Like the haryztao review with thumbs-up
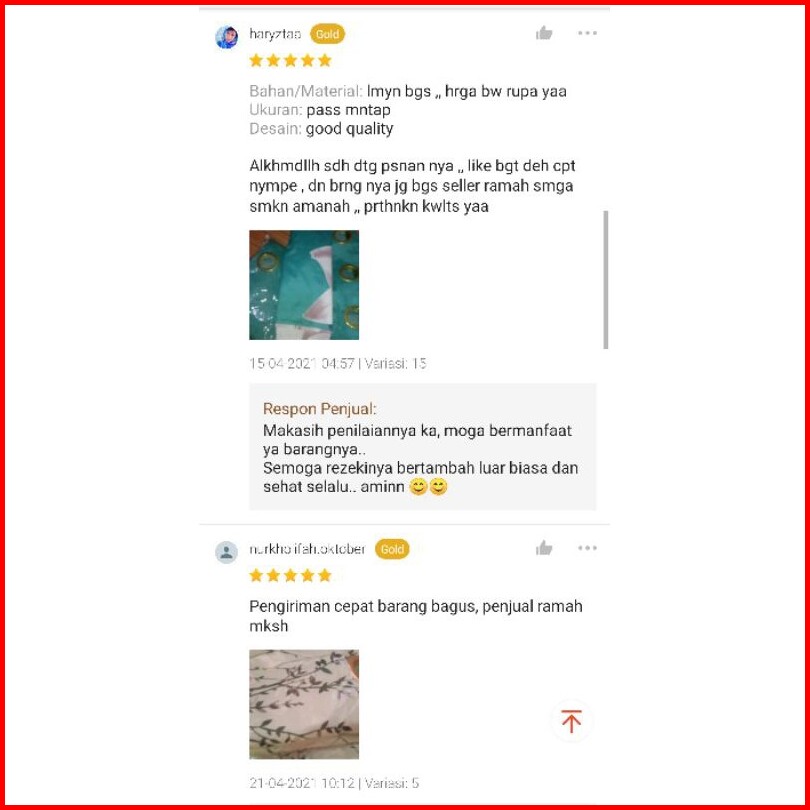The image size is (810, 810). [x=544, y=34]
